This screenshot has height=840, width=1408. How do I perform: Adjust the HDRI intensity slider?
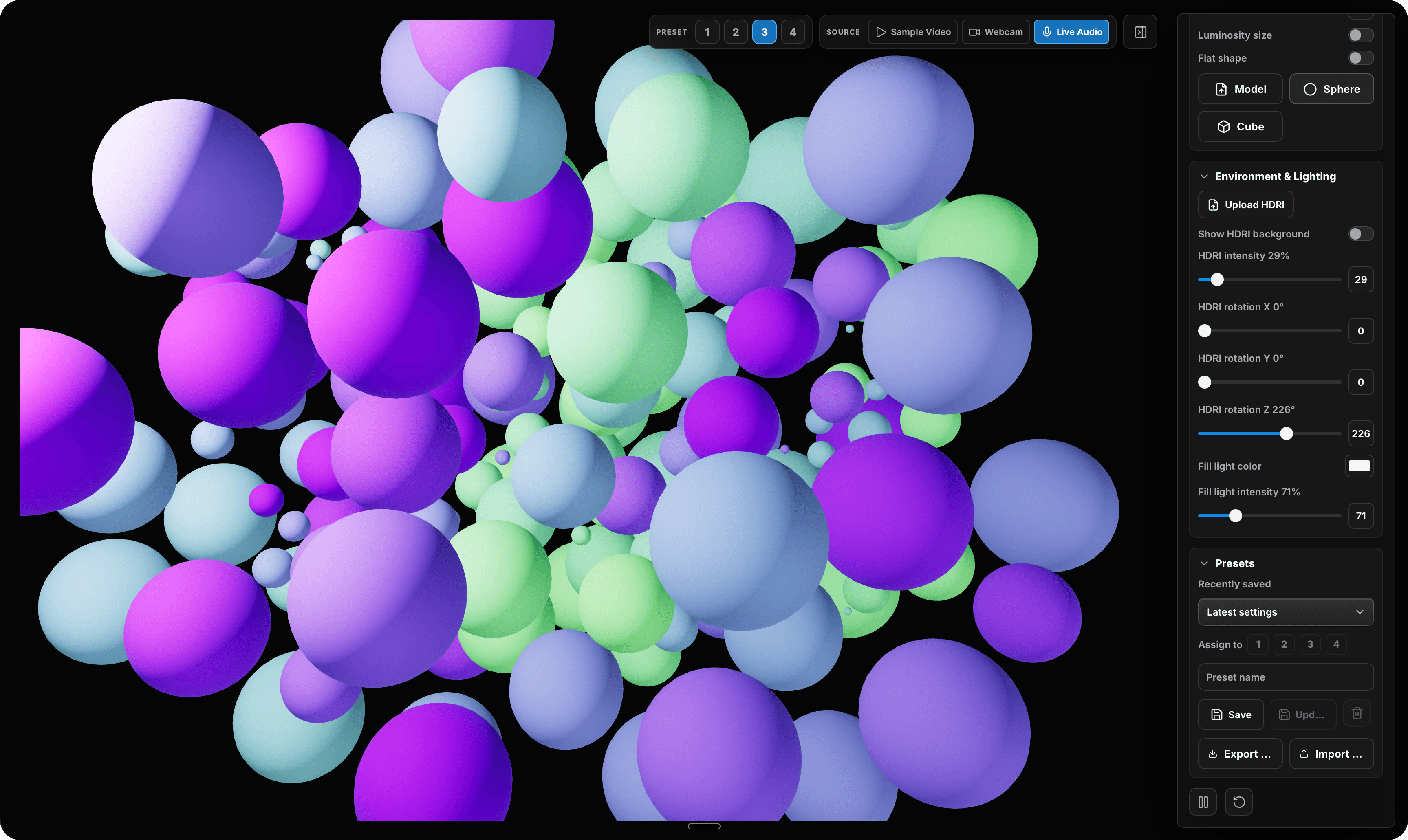click(x=1269, y=279)
